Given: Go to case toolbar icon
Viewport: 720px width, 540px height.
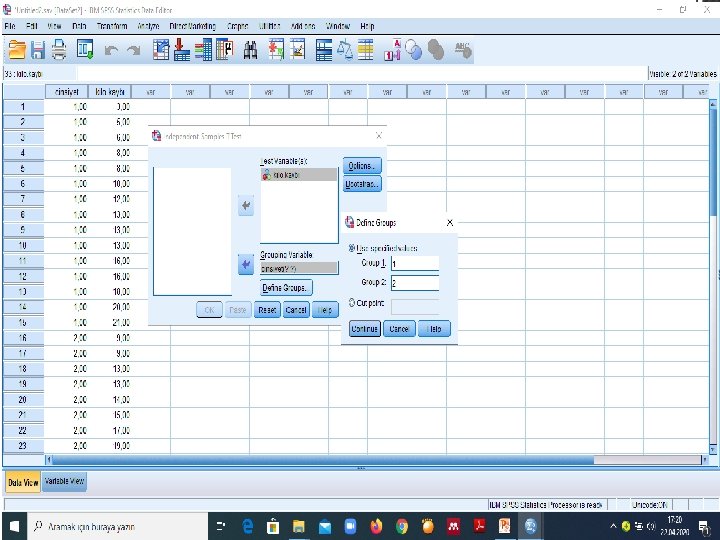Looking at the screenshot, I should click(161, 50).
